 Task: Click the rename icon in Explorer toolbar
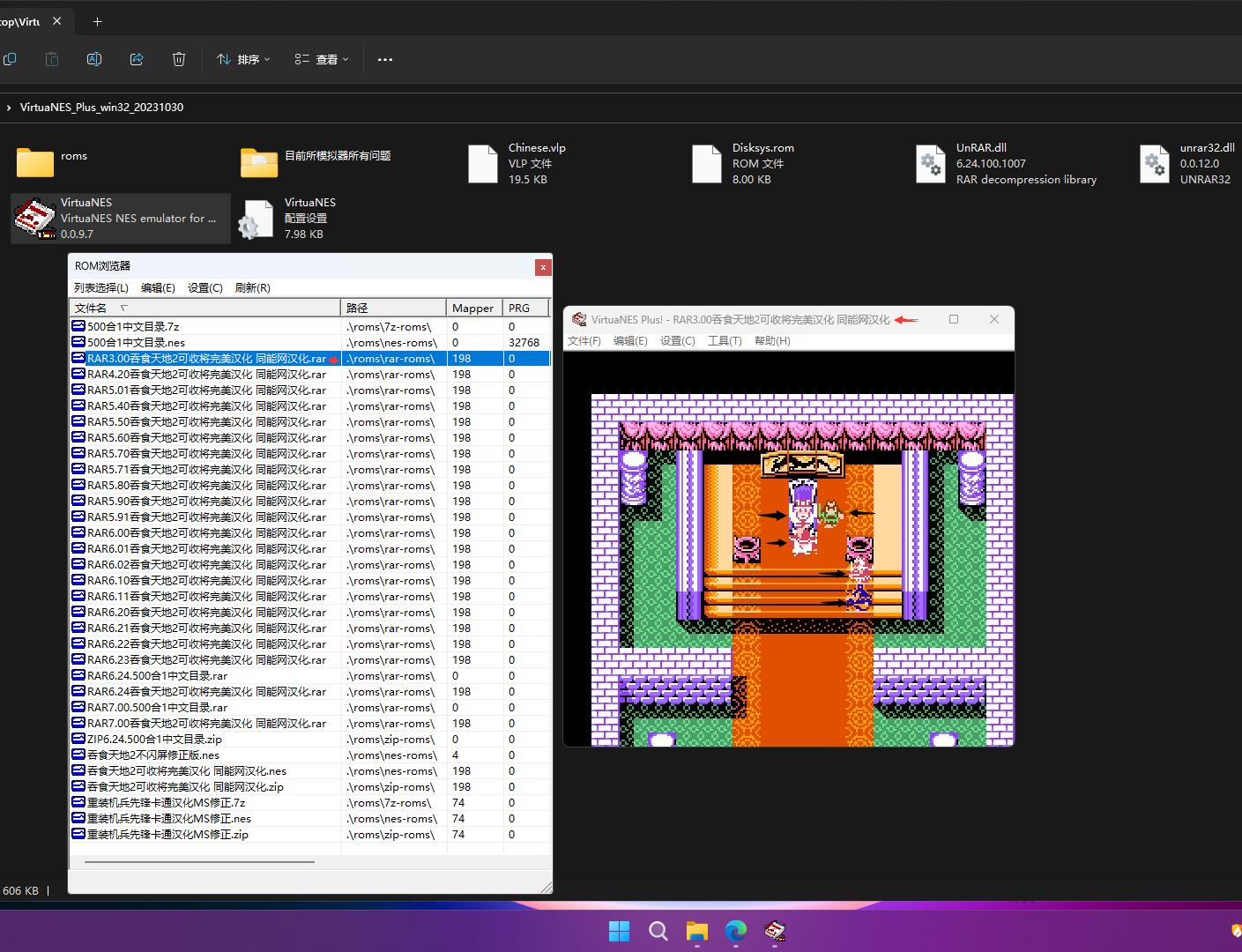coord(94,59)
